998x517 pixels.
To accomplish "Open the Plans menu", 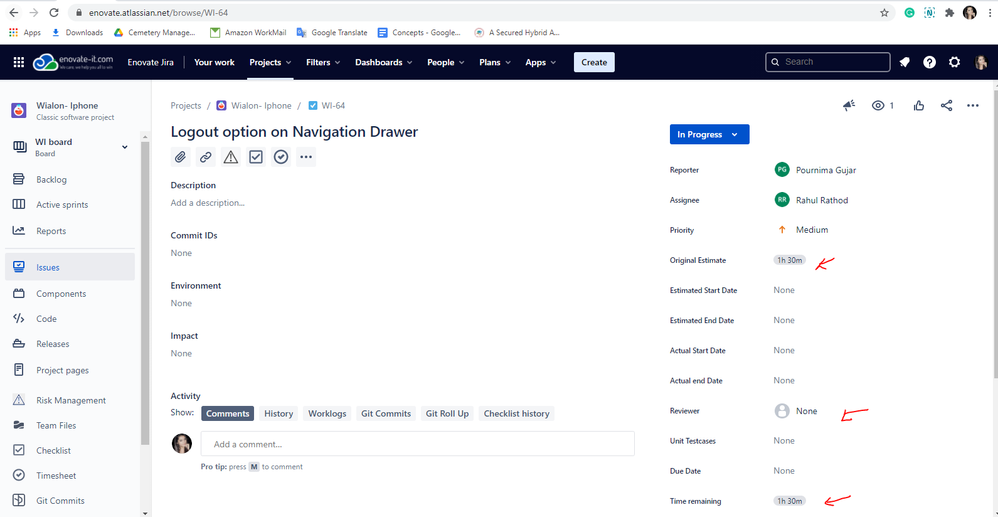I will [496, 62].
